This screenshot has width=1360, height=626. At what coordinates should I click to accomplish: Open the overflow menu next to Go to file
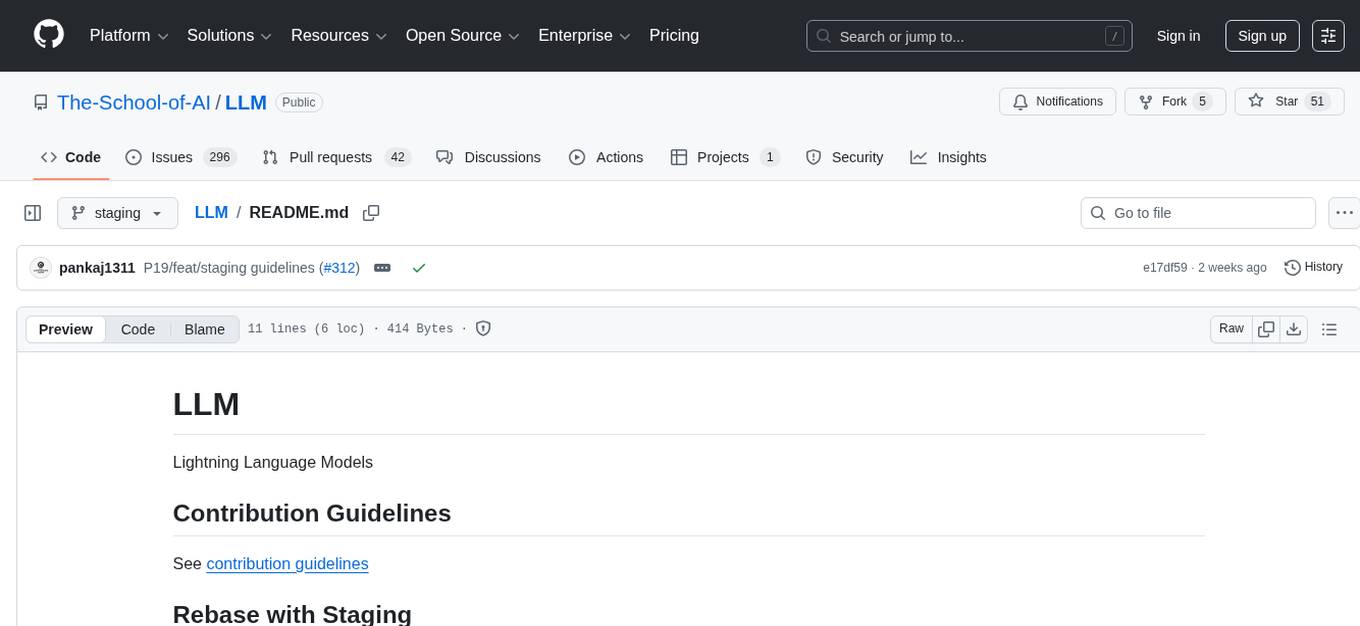click(1344, 213)
